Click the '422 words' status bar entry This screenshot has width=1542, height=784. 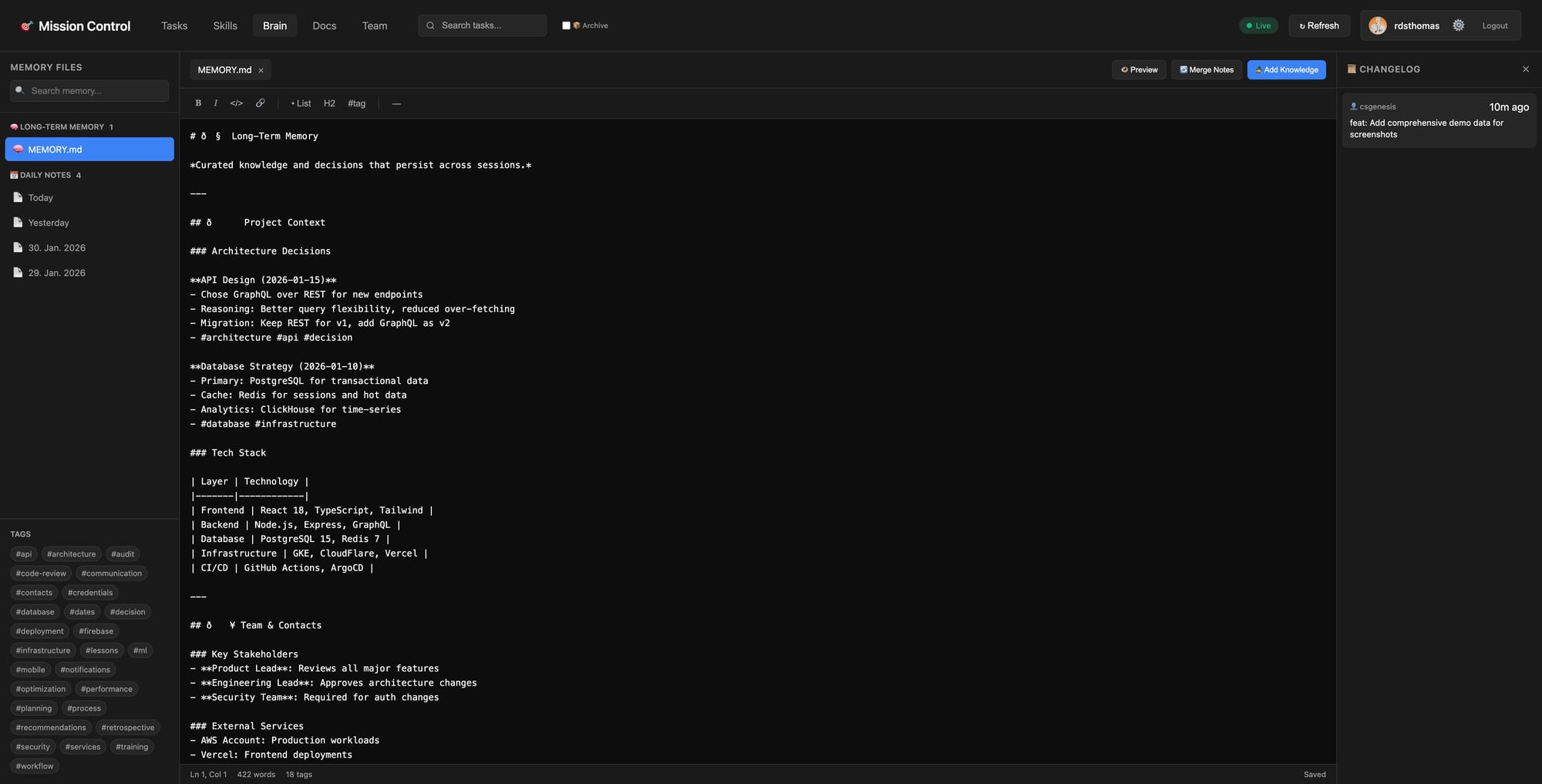click(x=256, y=774)
